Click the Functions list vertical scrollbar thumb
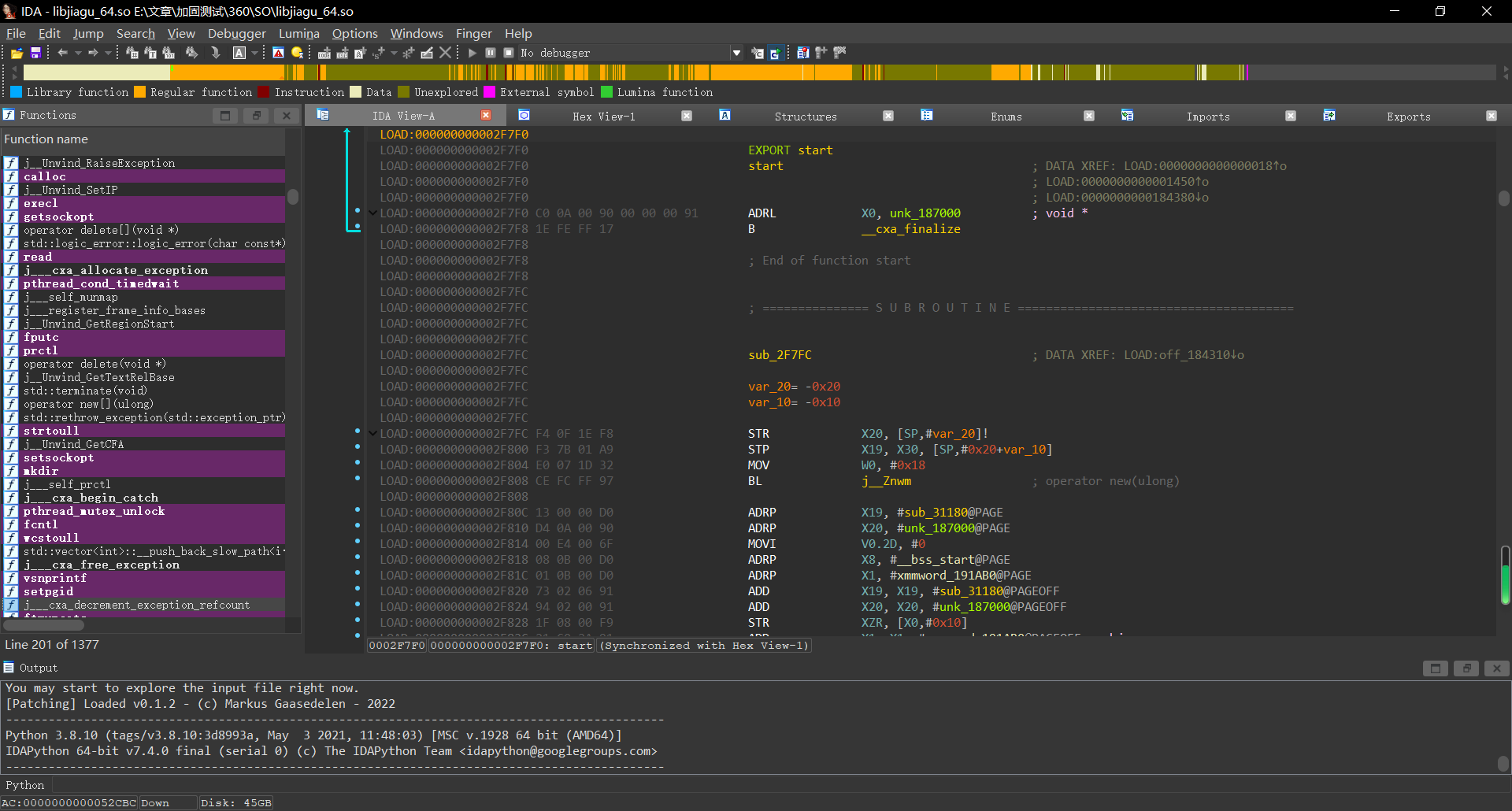The height and width of the screenshot is (811, 1512). pyautogui.click(x=293, y=197)
